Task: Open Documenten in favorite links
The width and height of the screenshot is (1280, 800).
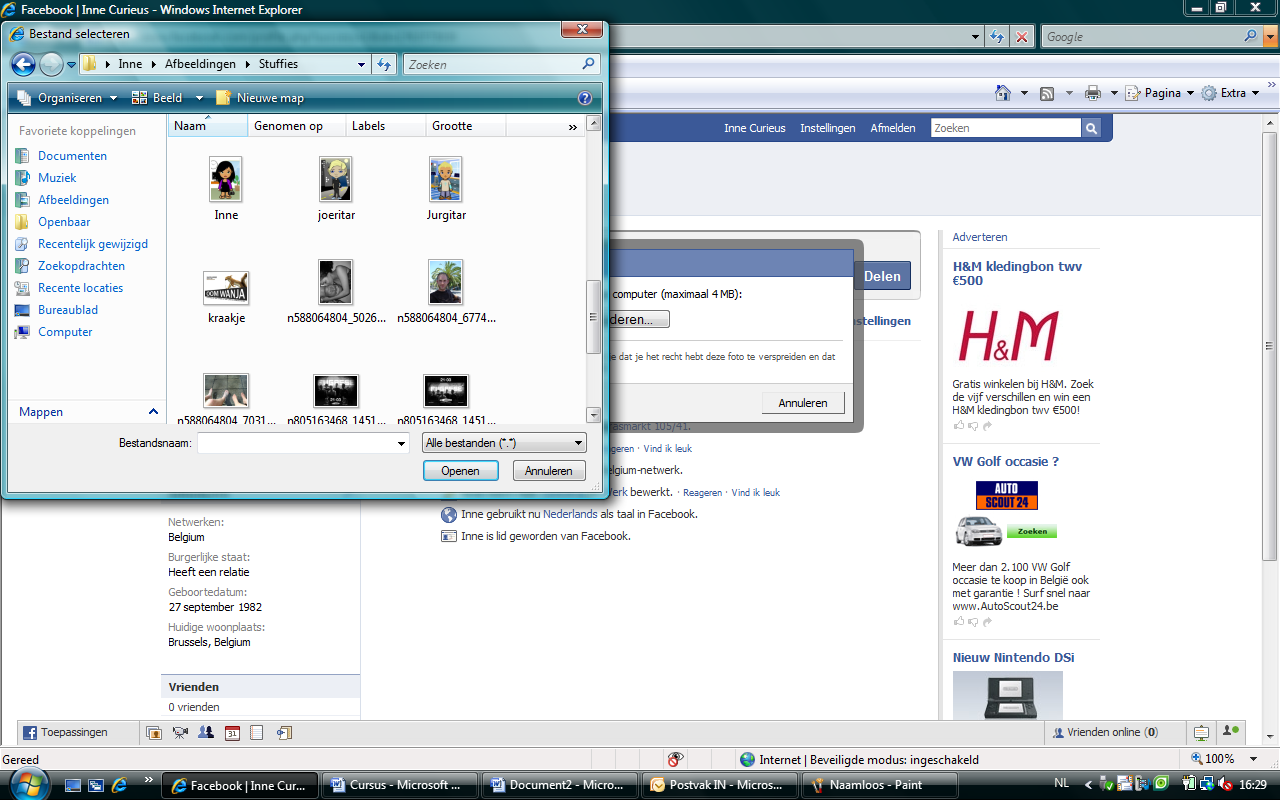Action: tap(72, 156)
